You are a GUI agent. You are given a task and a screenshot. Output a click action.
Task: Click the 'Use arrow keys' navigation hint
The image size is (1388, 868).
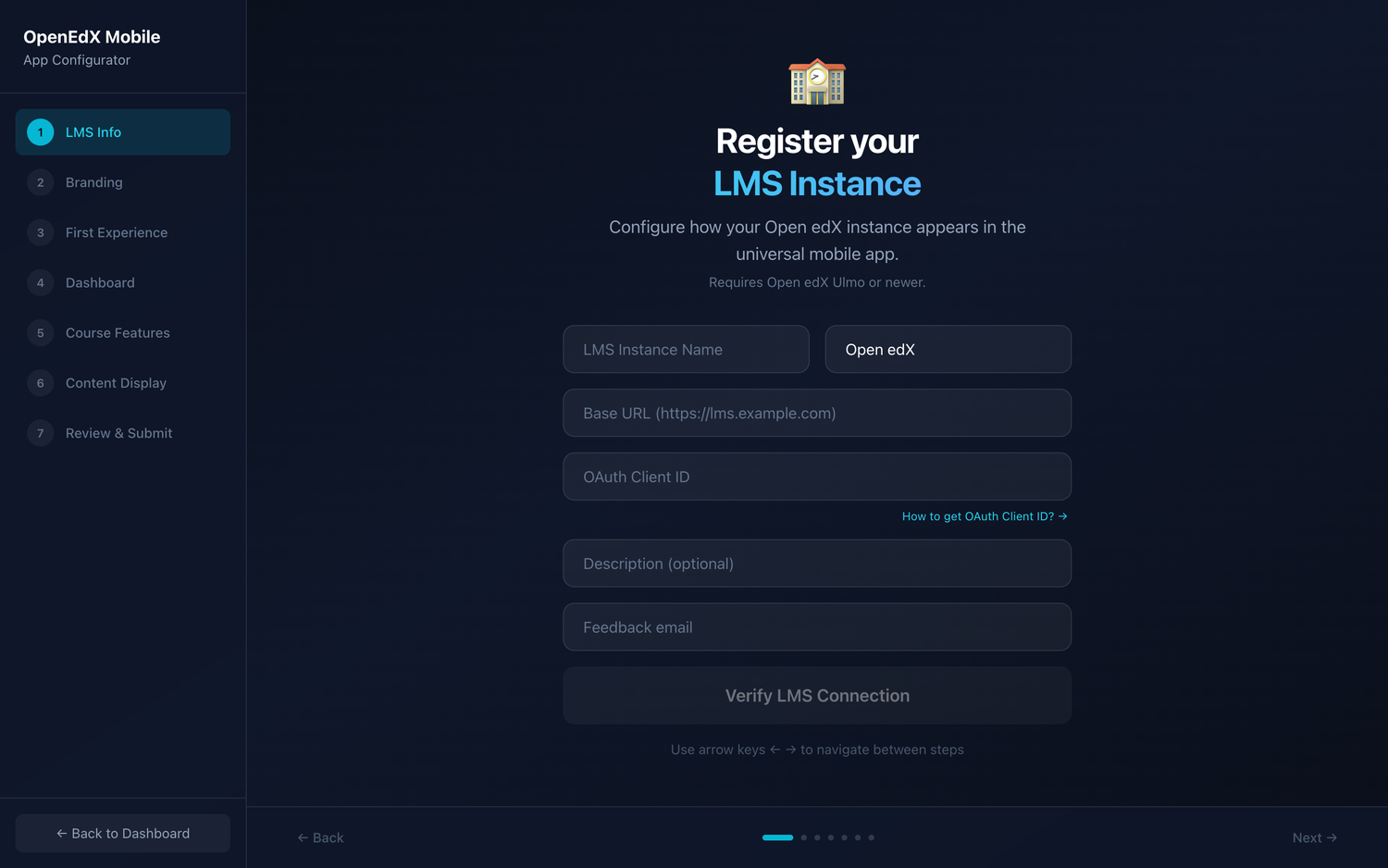click(817, 750)
